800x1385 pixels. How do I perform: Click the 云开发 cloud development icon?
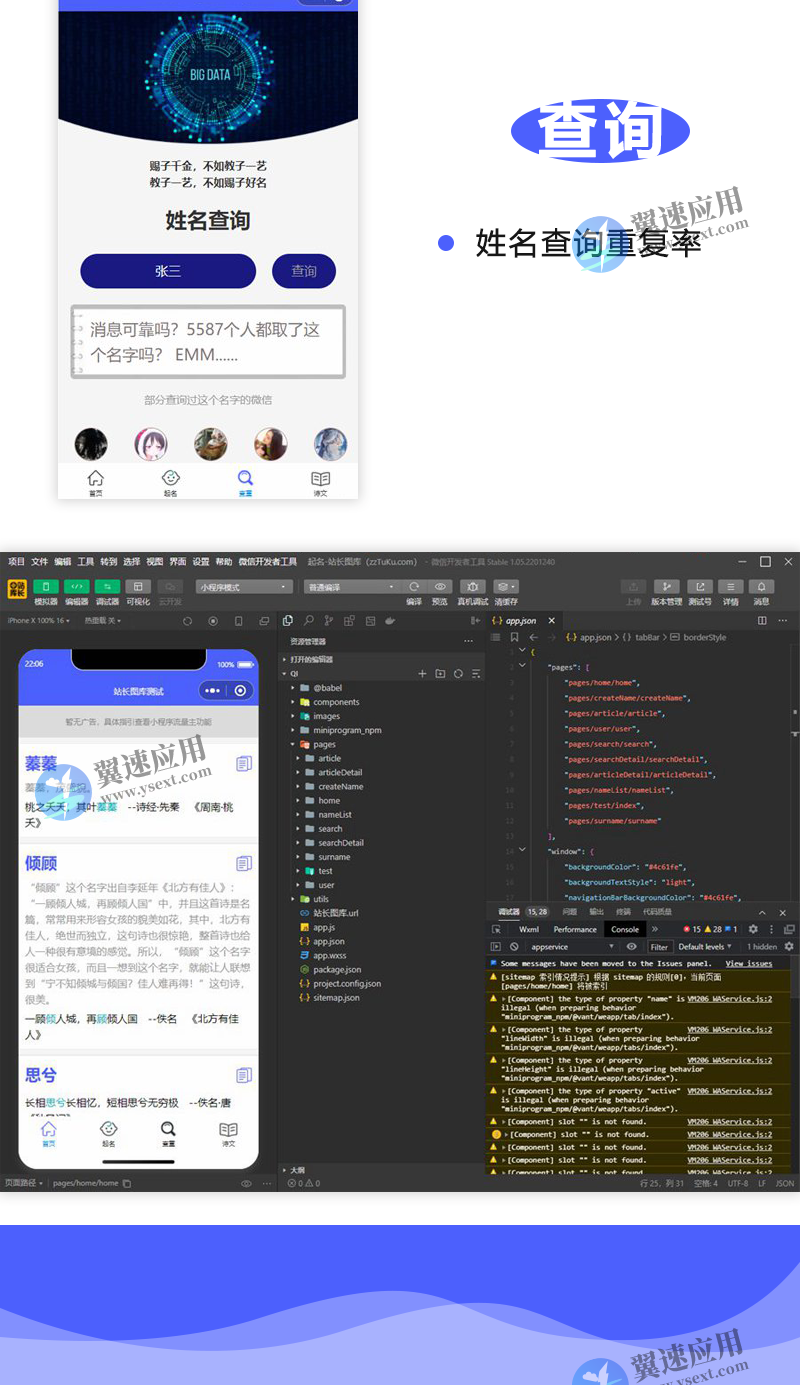169,588
